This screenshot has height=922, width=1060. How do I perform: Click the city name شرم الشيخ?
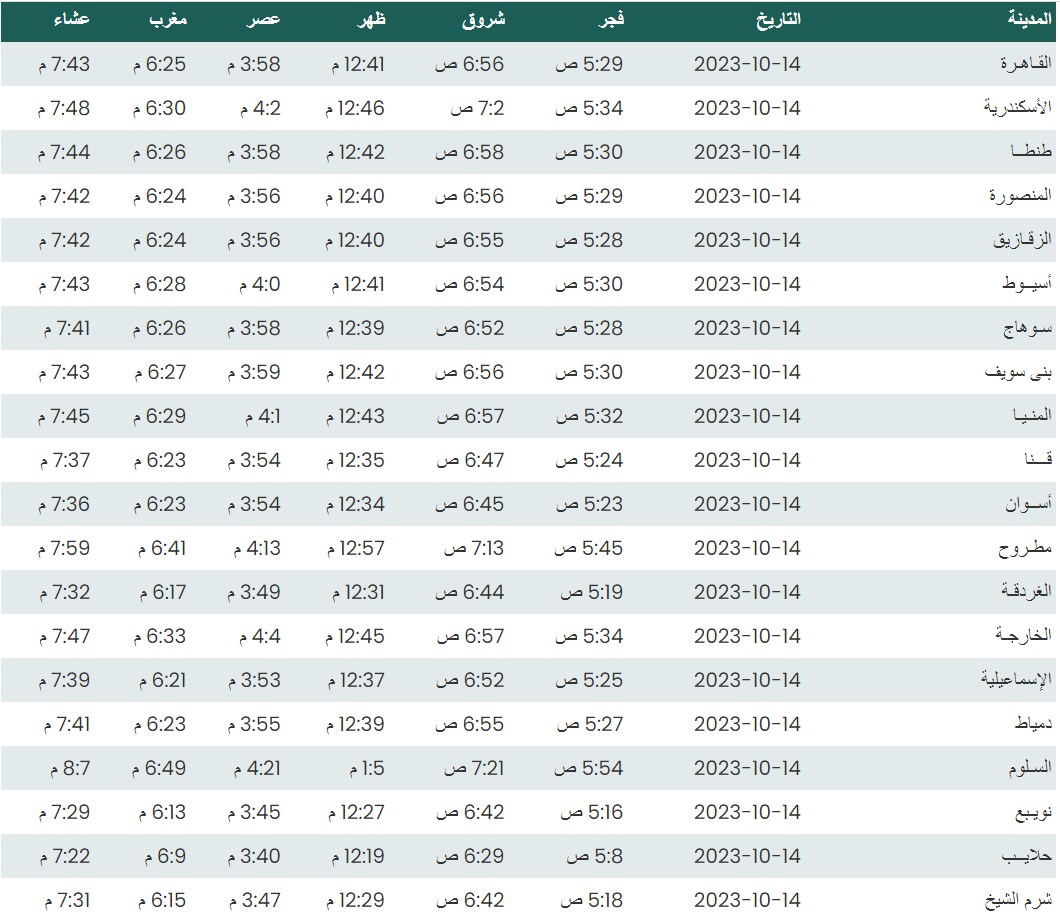click(1019, 900)
